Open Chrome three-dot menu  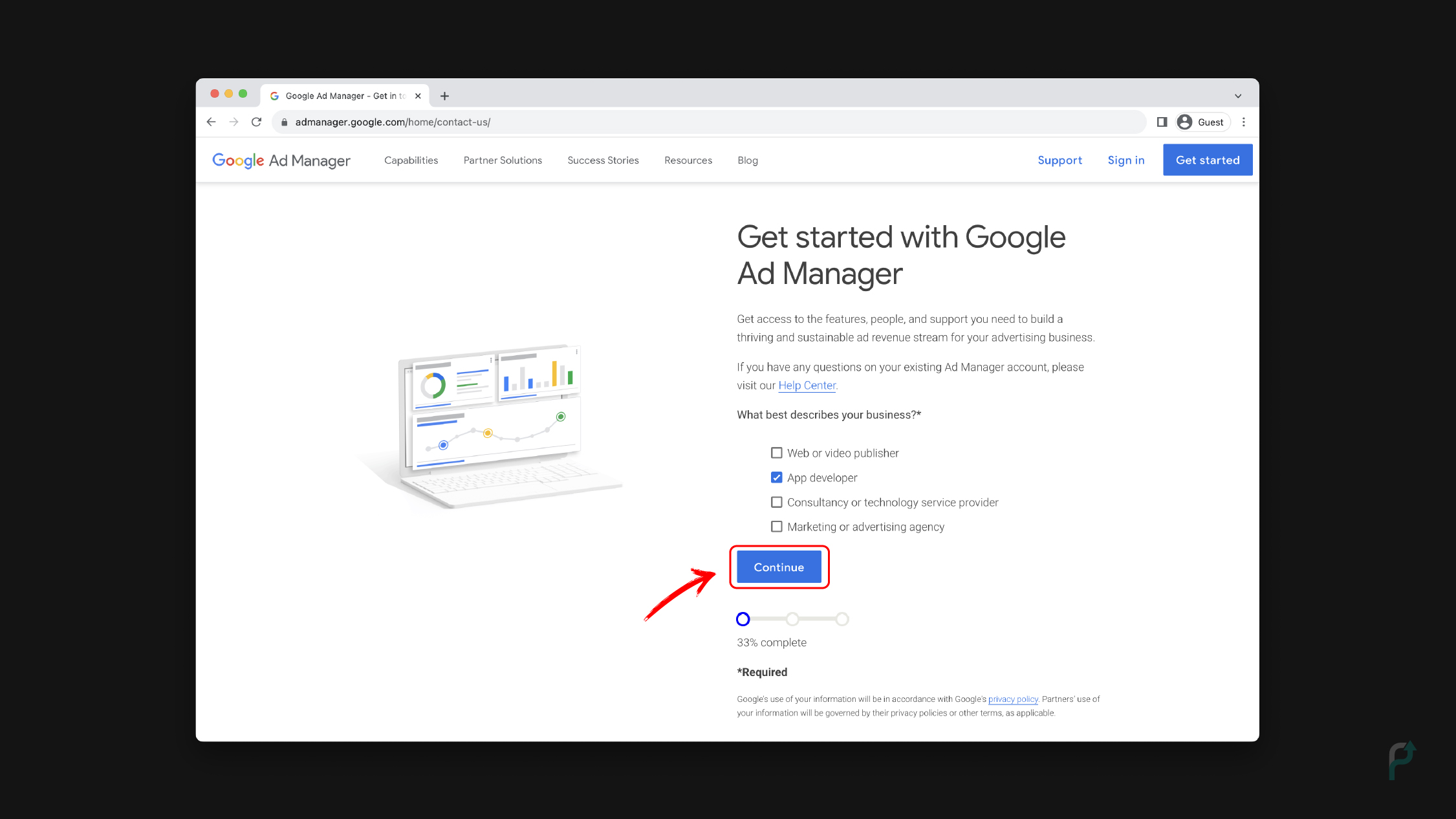1243,122
